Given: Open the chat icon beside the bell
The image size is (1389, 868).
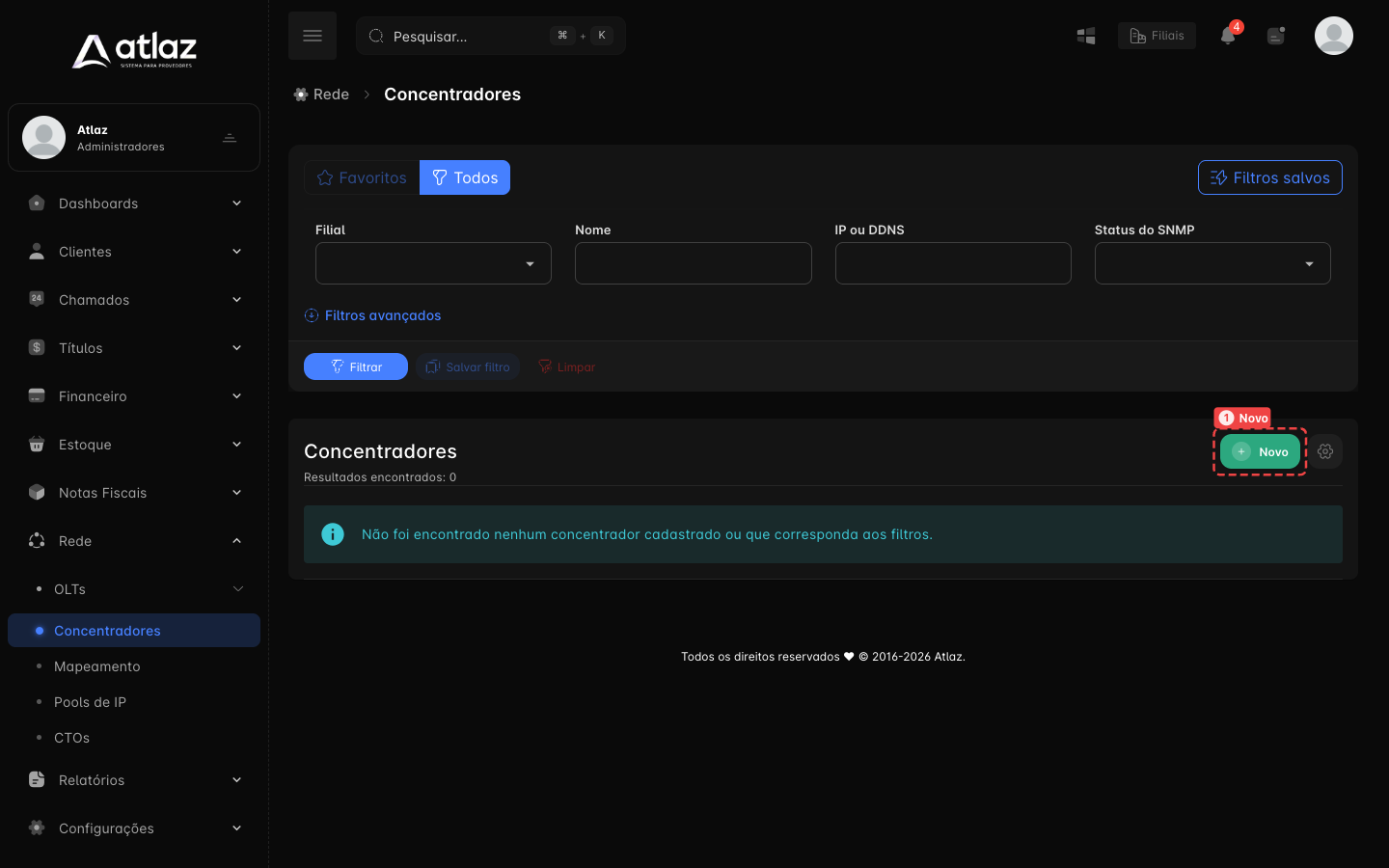Looking at the screenshot, I should (x=1276, y=36).
